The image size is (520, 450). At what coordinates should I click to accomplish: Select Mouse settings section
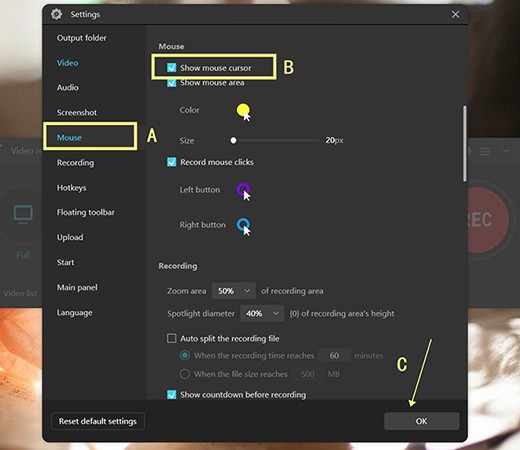pyautogui.click(x=69, y=137)
